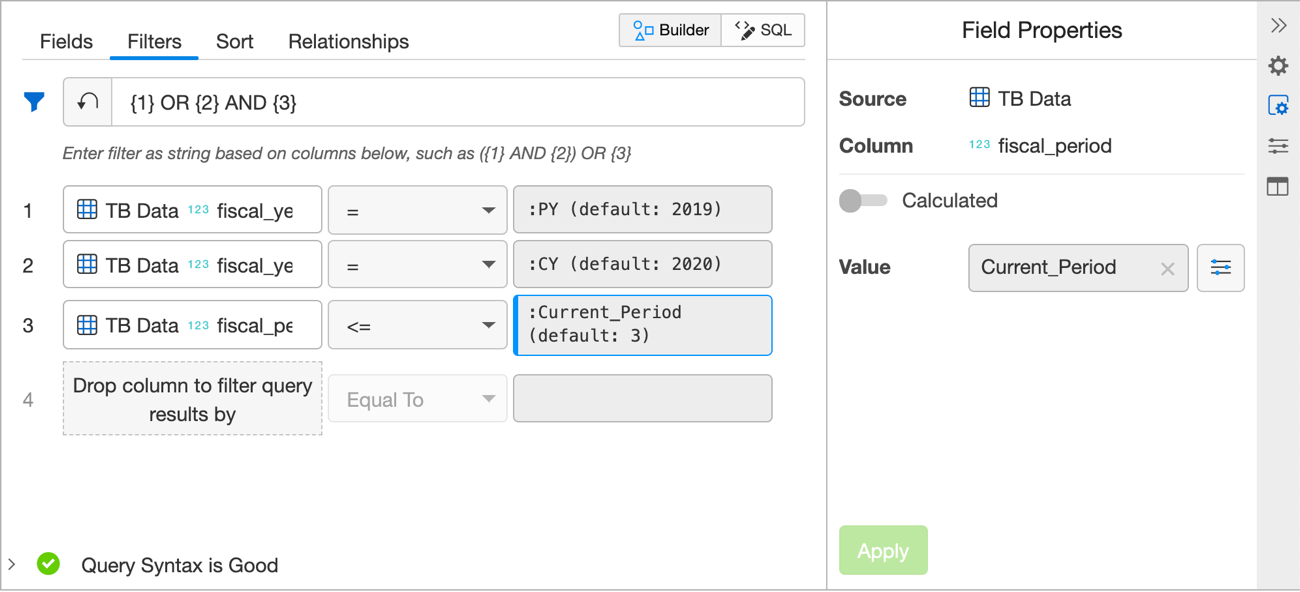The image size is (1300, 592).
Task: Clear the Current_Period value with X
Action: (x=1167, y=268)
